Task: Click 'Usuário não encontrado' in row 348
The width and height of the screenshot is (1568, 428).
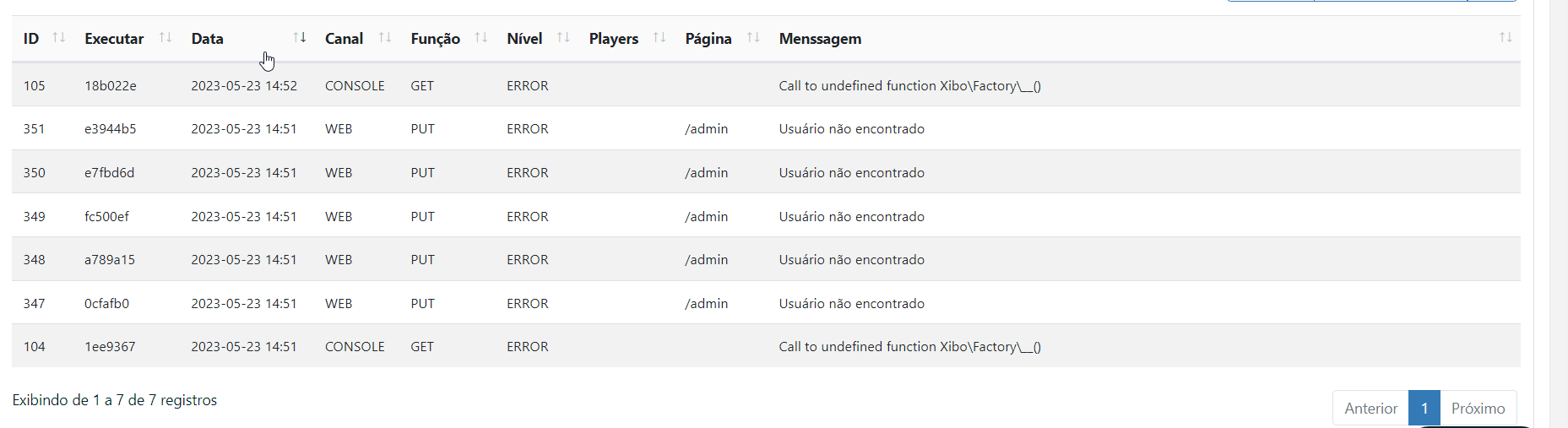Action: [851, 260]
